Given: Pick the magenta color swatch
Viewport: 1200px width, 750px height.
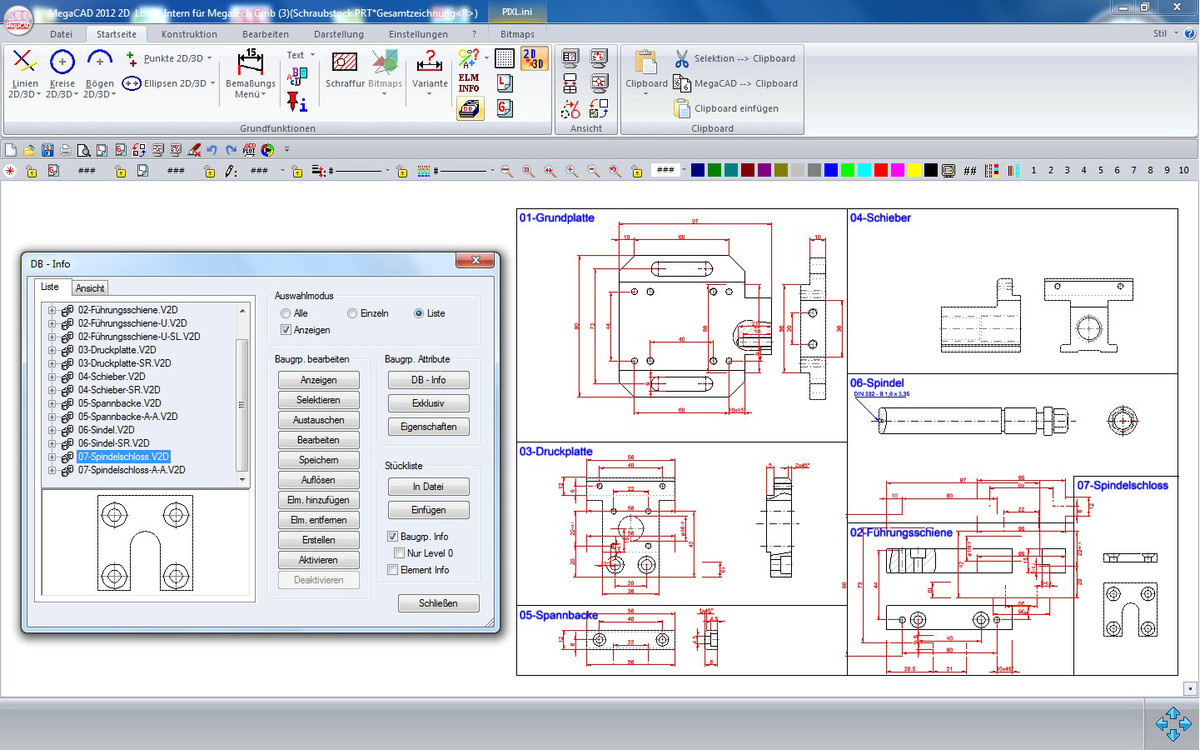Looking at the screenshot, I should pos(898,171).
